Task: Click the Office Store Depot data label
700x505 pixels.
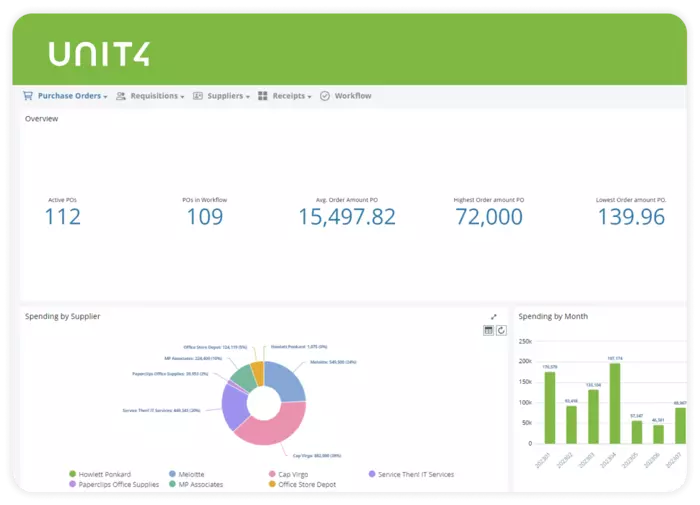Action: pos(215,347)
